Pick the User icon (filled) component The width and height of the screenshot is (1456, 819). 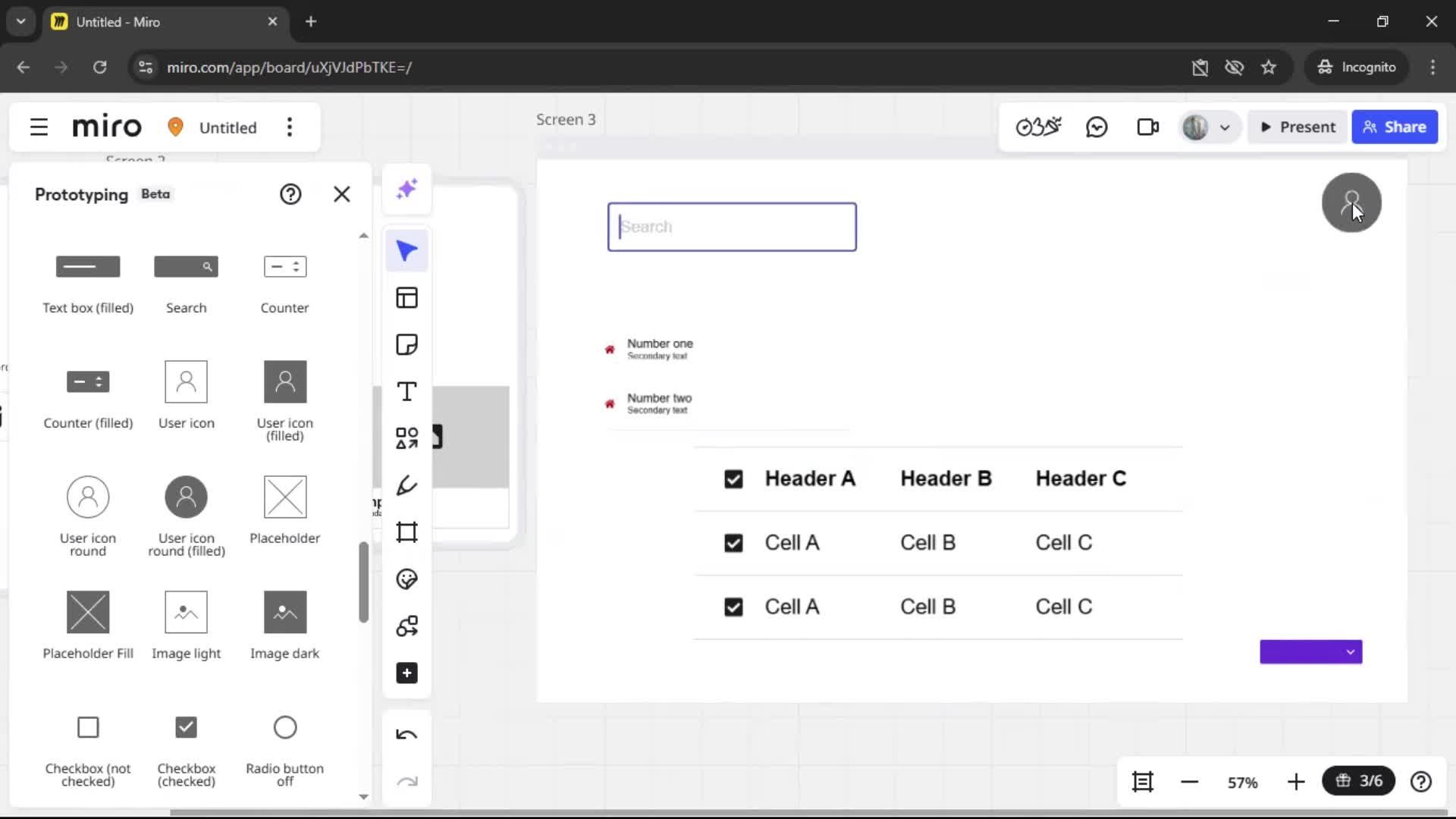[285, 400]
